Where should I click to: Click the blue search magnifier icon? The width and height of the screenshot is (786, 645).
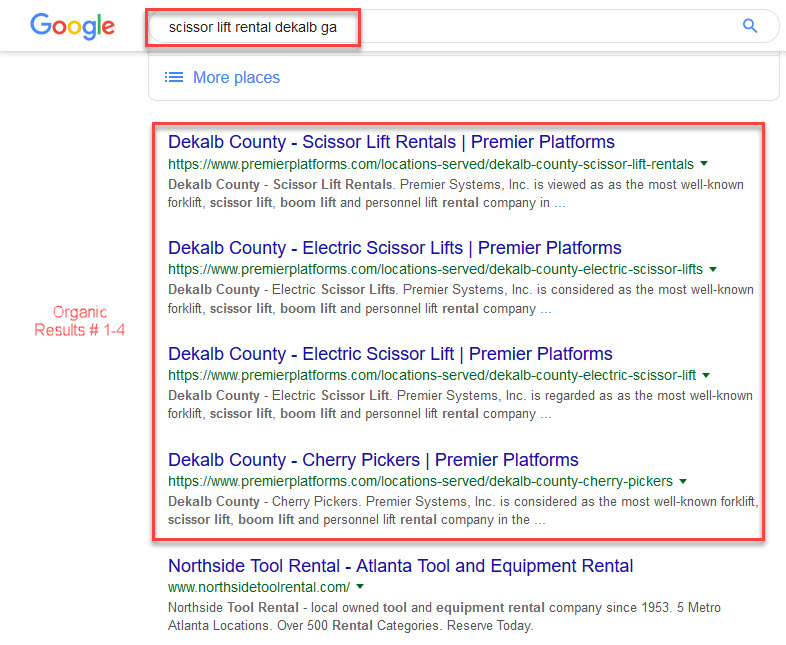(x=750, y=26)
